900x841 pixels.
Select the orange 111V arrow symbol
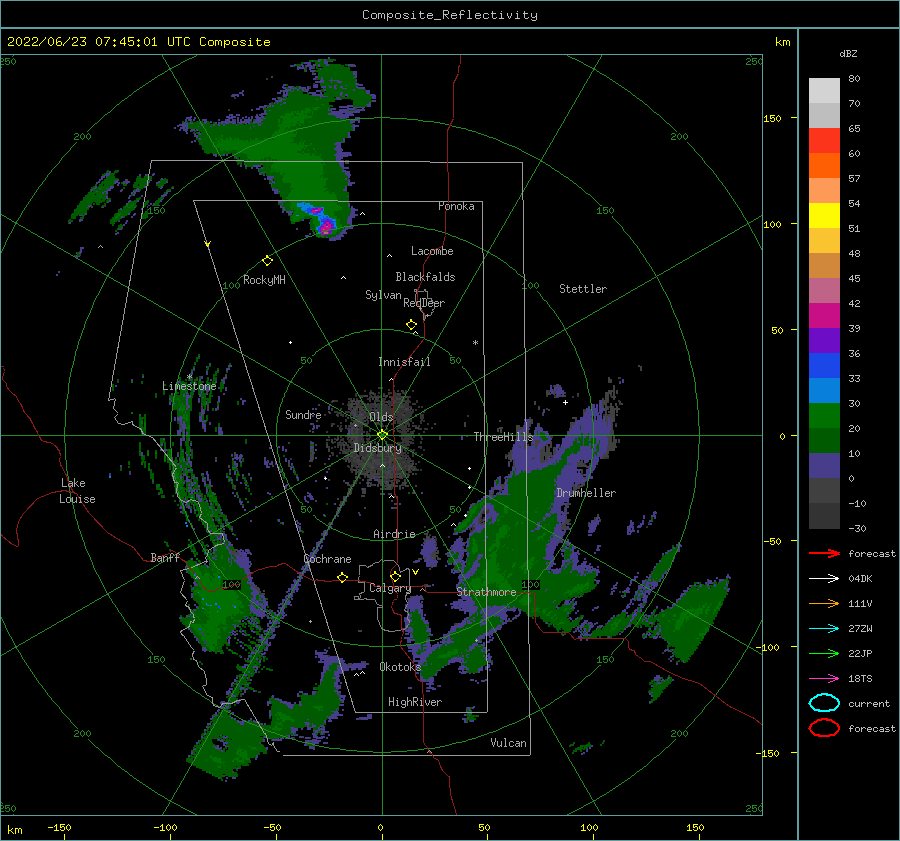(824, 603)
